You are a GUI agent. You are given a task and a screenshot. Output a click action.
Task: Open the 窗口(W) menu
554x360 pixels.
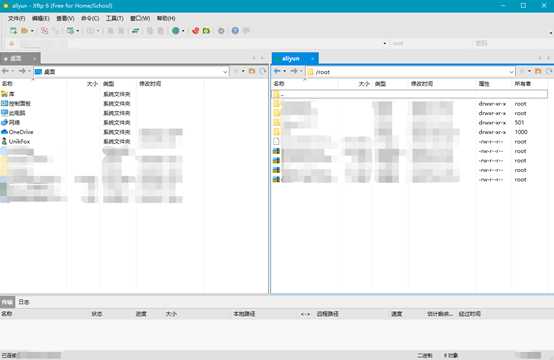140,18
